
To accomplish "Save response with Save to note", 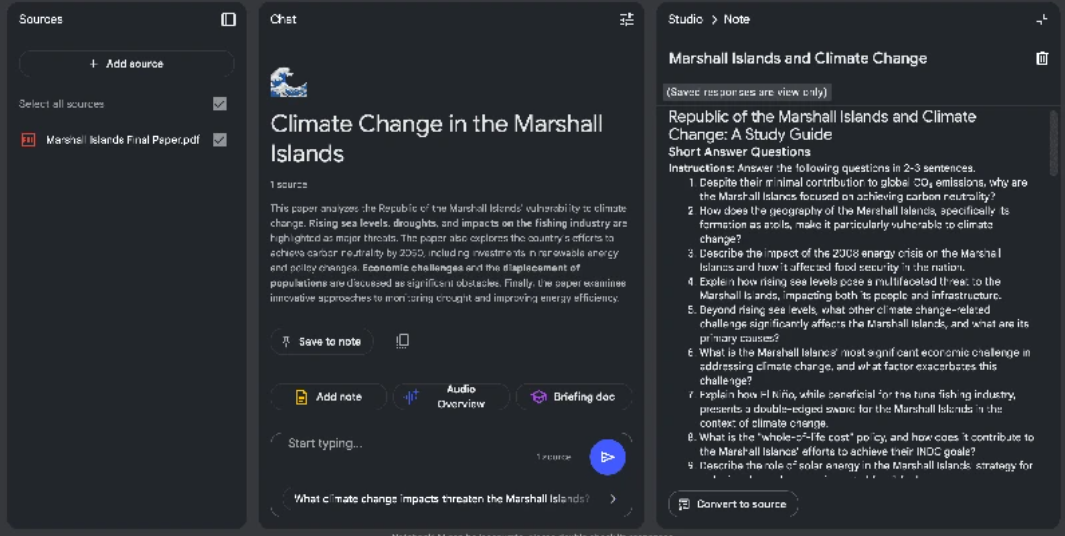I will point(321,341).
